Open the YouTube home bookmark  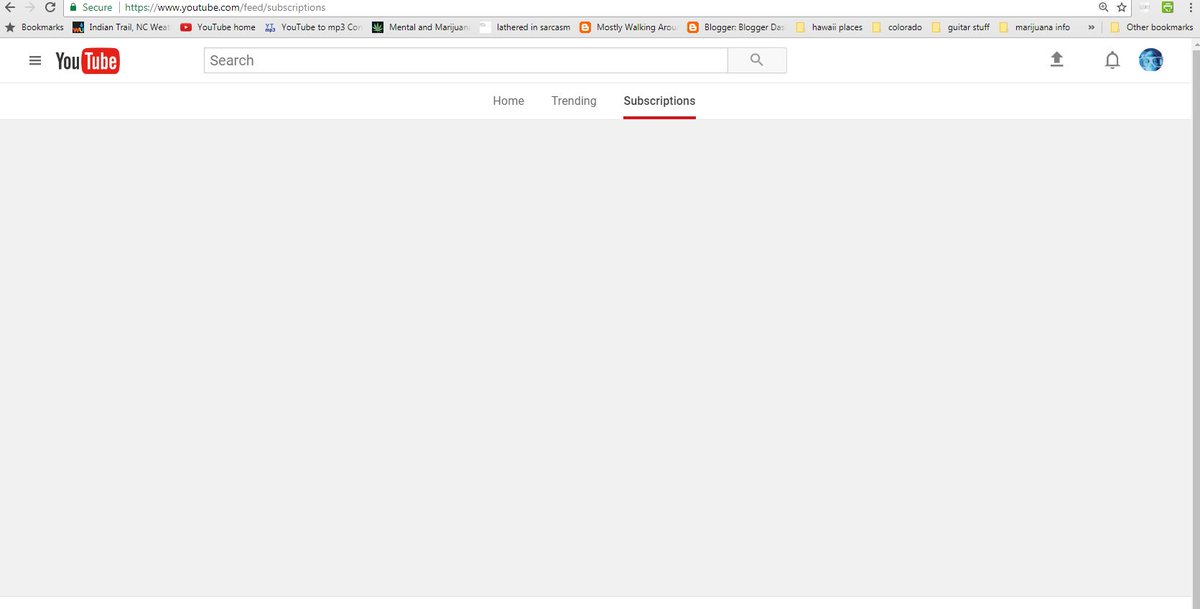click(x=218, y=27)
